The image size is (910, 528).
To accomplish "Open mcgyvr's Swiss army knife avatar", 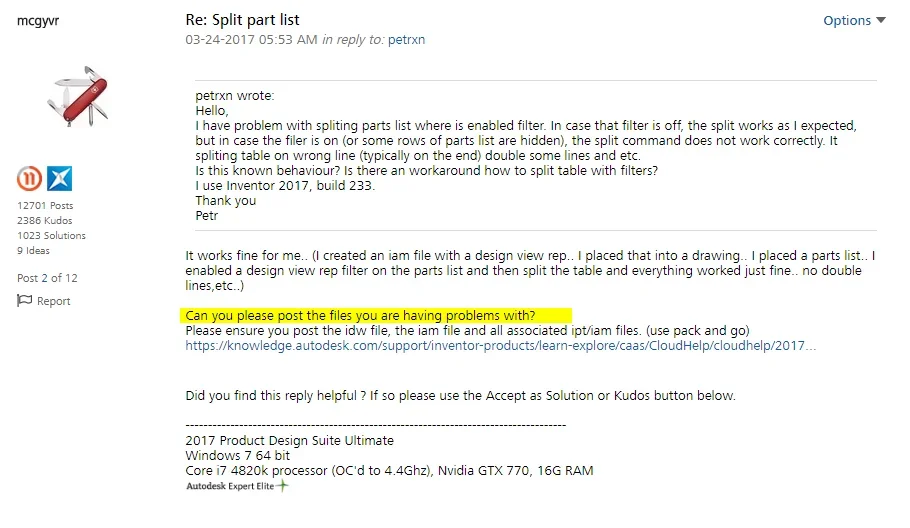I will [x=78, y=96].
